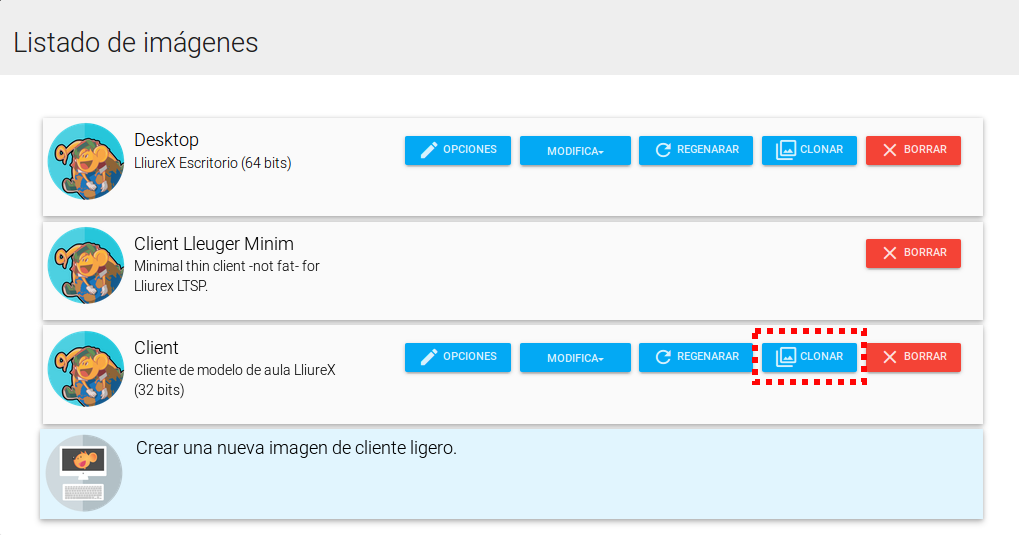Click the Client image avatar
Image resolution: width=1019 pixels, height=535 pixels.
coord(86,369)
